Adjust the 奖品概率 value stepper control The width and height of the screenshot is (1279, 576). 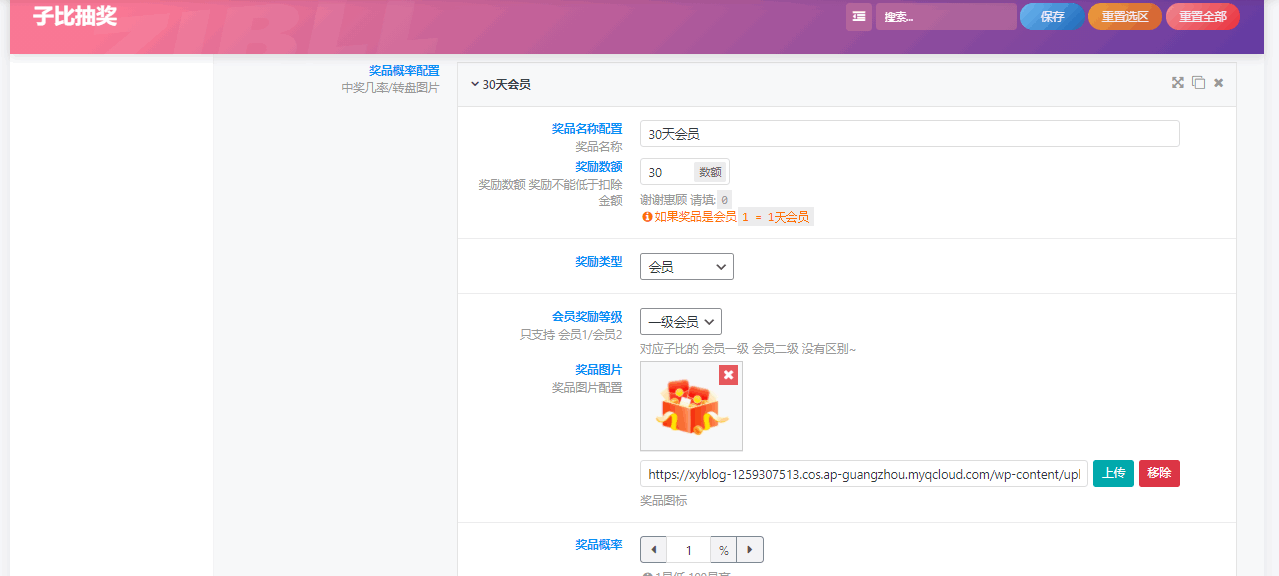click(x=689, y=549)
